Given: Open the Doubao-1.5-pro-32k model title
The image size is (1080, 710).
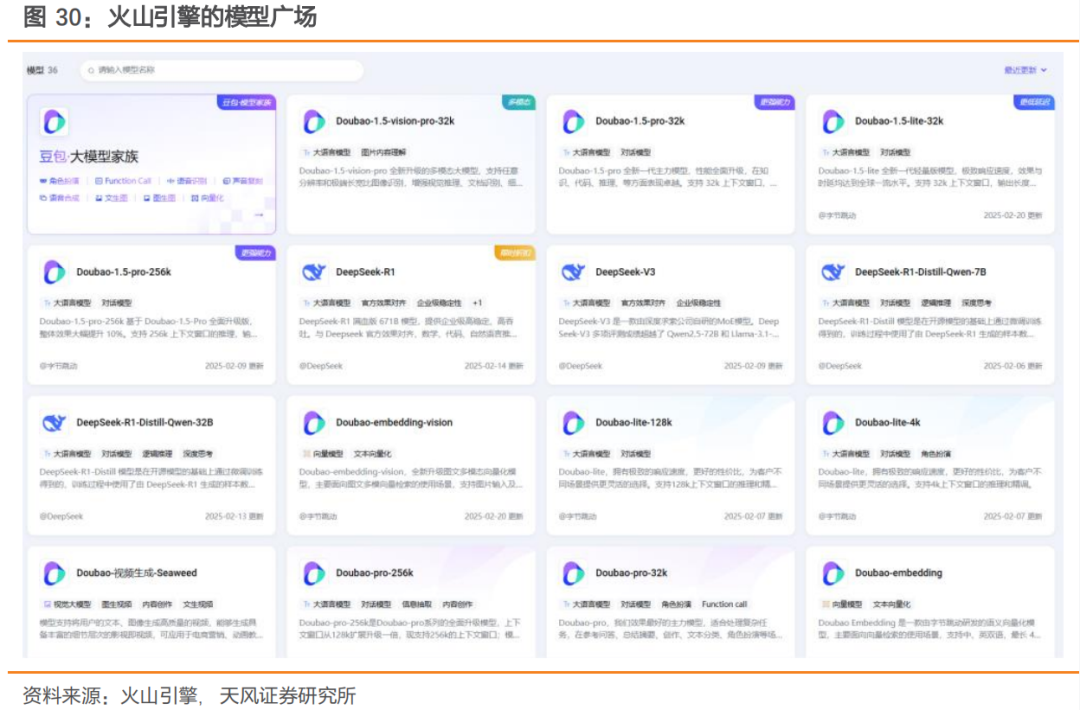Looking at the screenshot, I should tap(640, 121).
